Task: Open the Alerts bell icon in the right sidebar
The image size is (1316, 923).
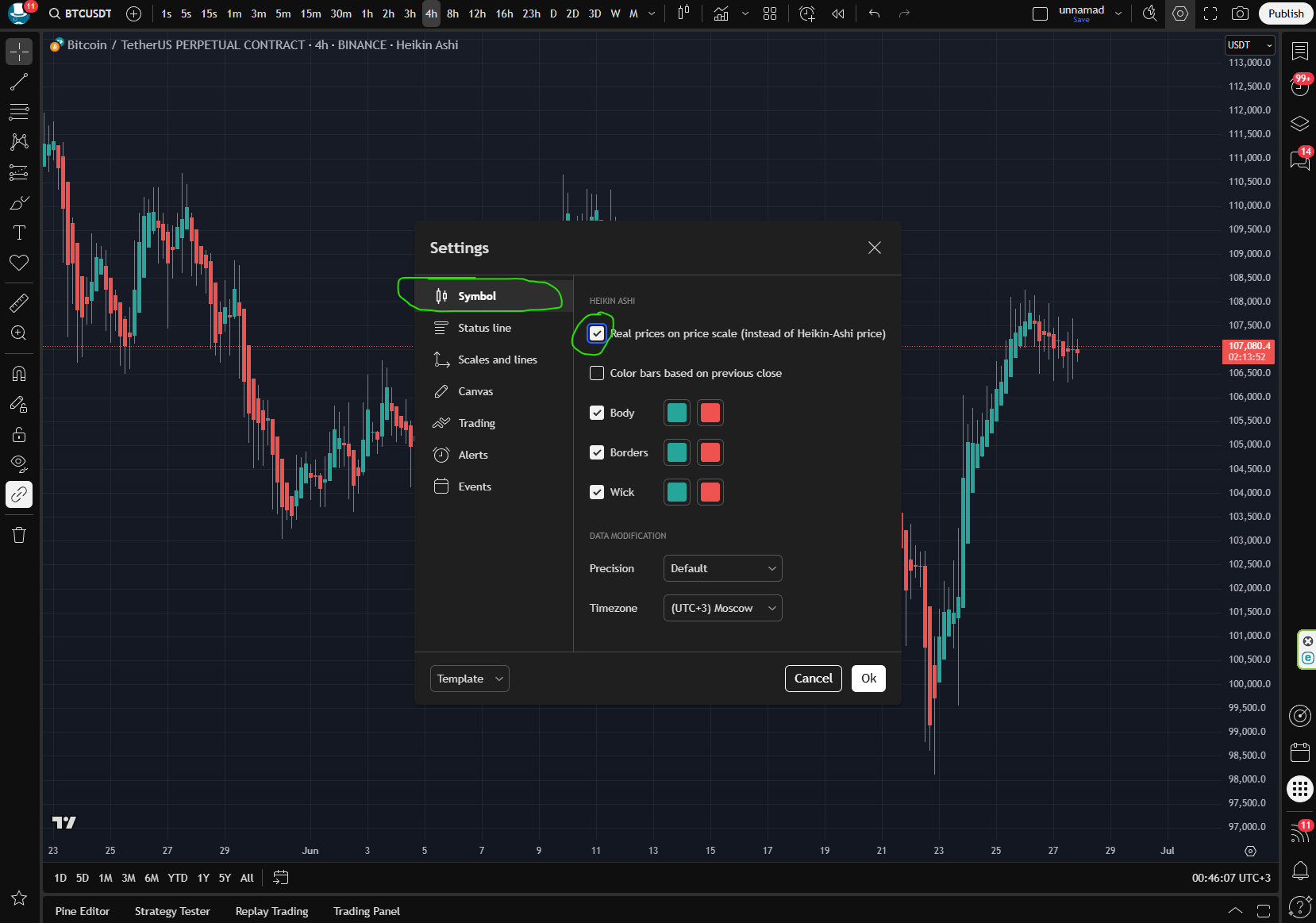Action: (x=1300, y=871)
